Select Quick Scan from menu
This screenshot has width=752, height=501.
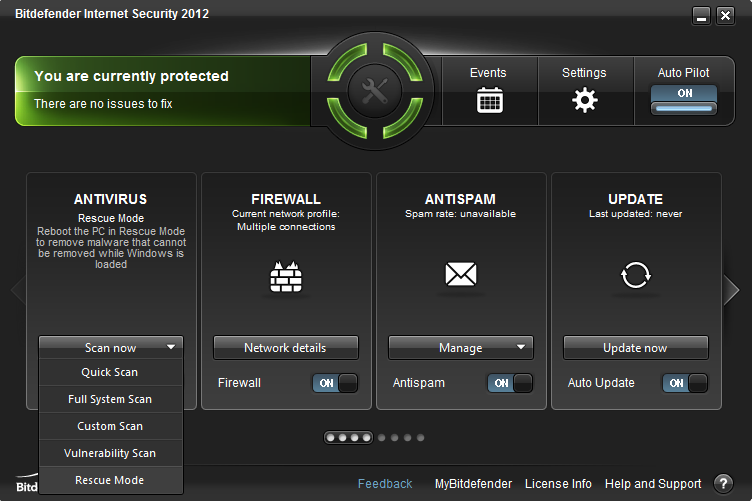click(x=111, y=372)
